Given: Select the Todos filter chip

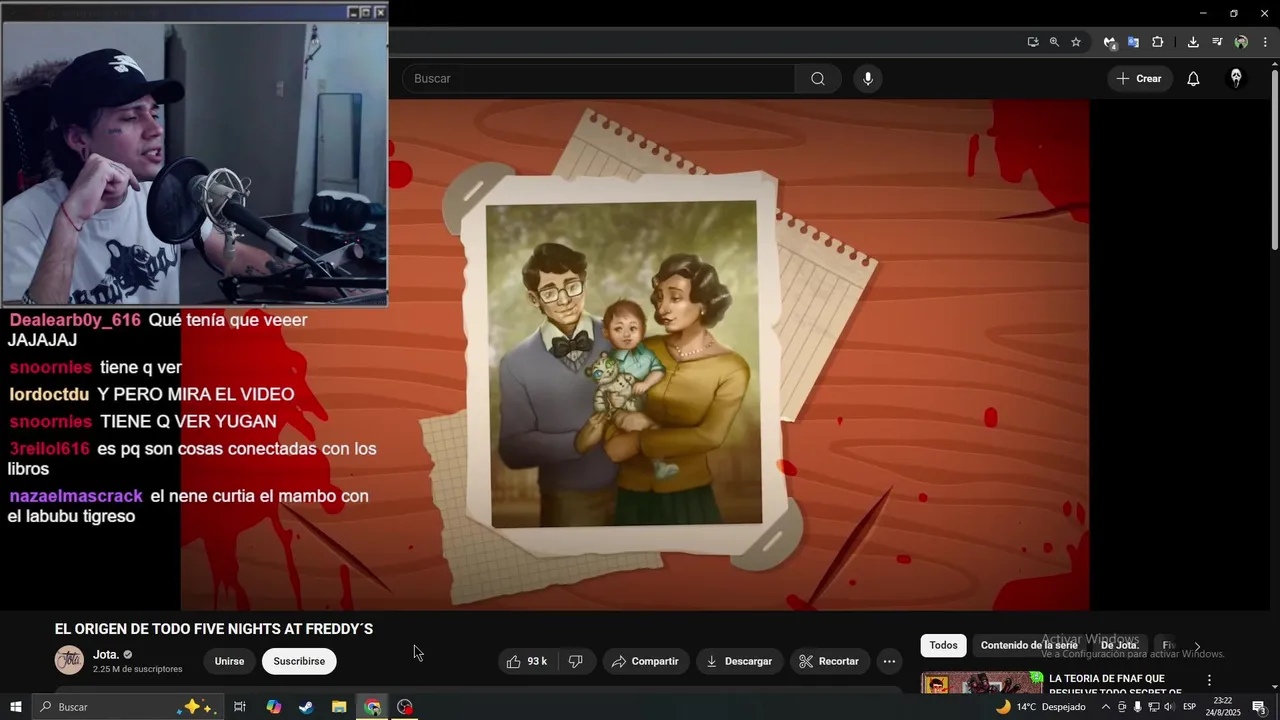Looking at the screenshot, I should click(943, 646).
